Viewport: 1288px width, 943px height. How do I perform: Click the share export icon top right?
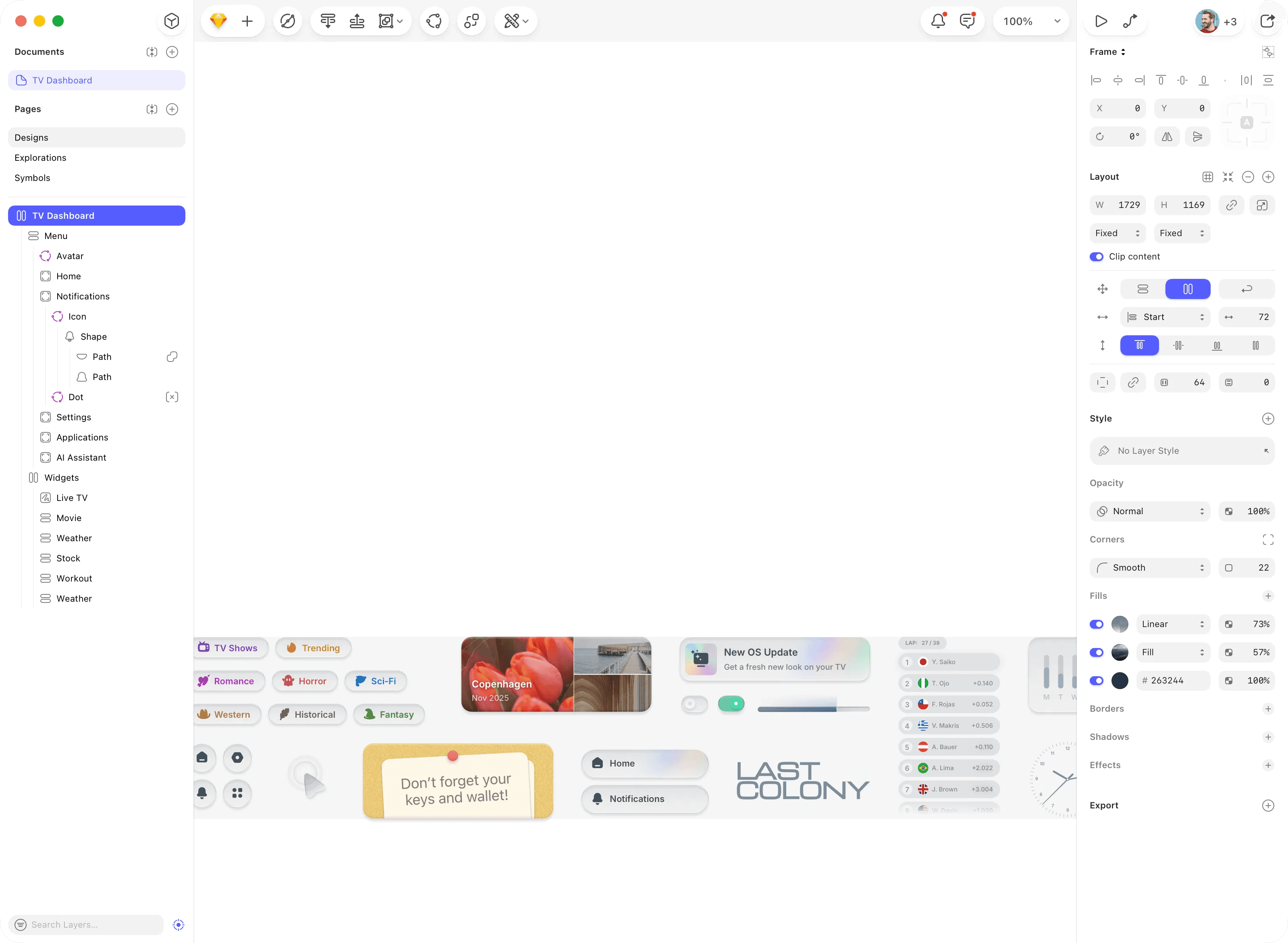click(x=1267, y=21)
